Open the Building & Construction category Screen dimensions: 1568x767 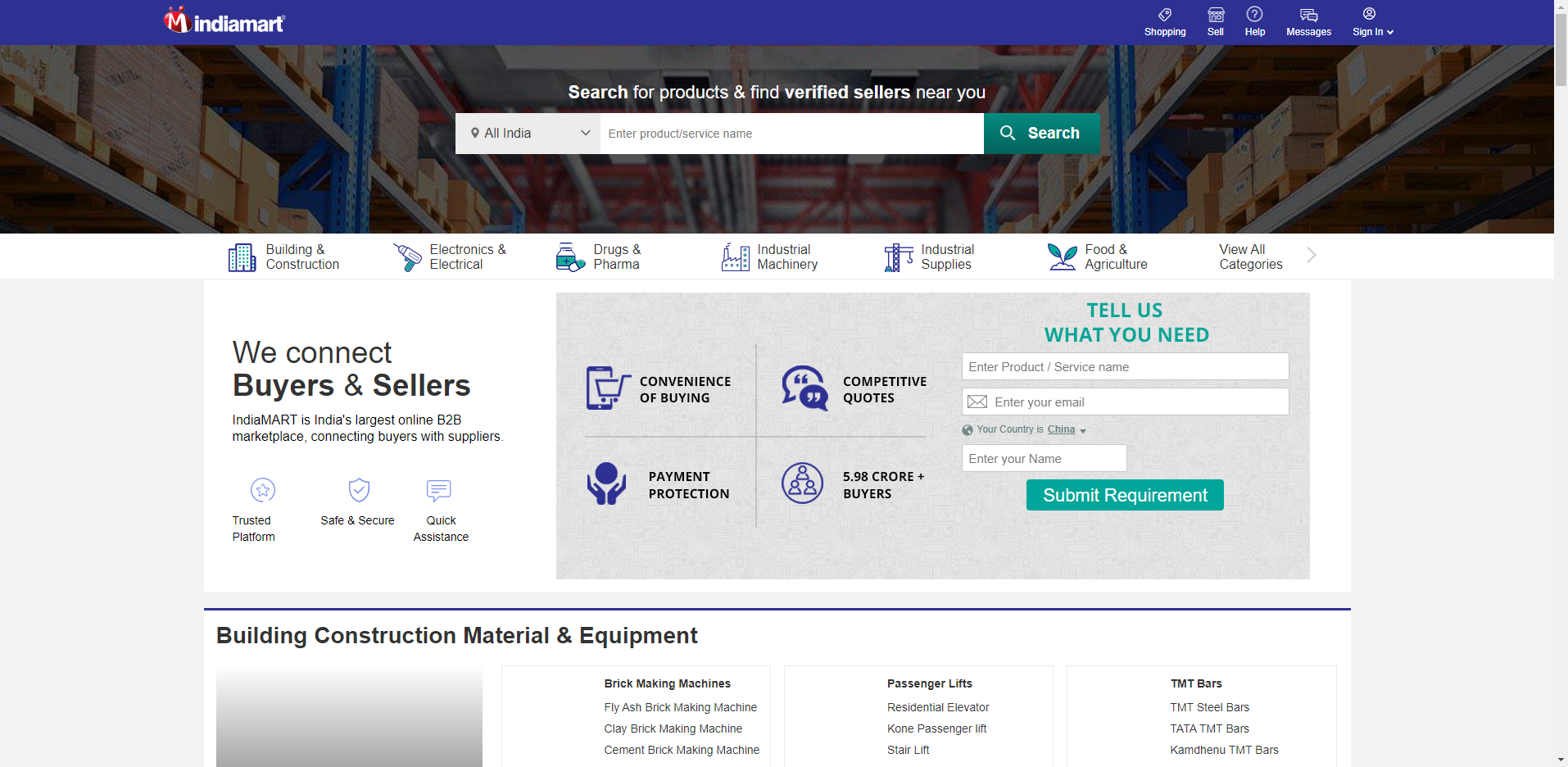pyautogui.click(x=302, y=257)
